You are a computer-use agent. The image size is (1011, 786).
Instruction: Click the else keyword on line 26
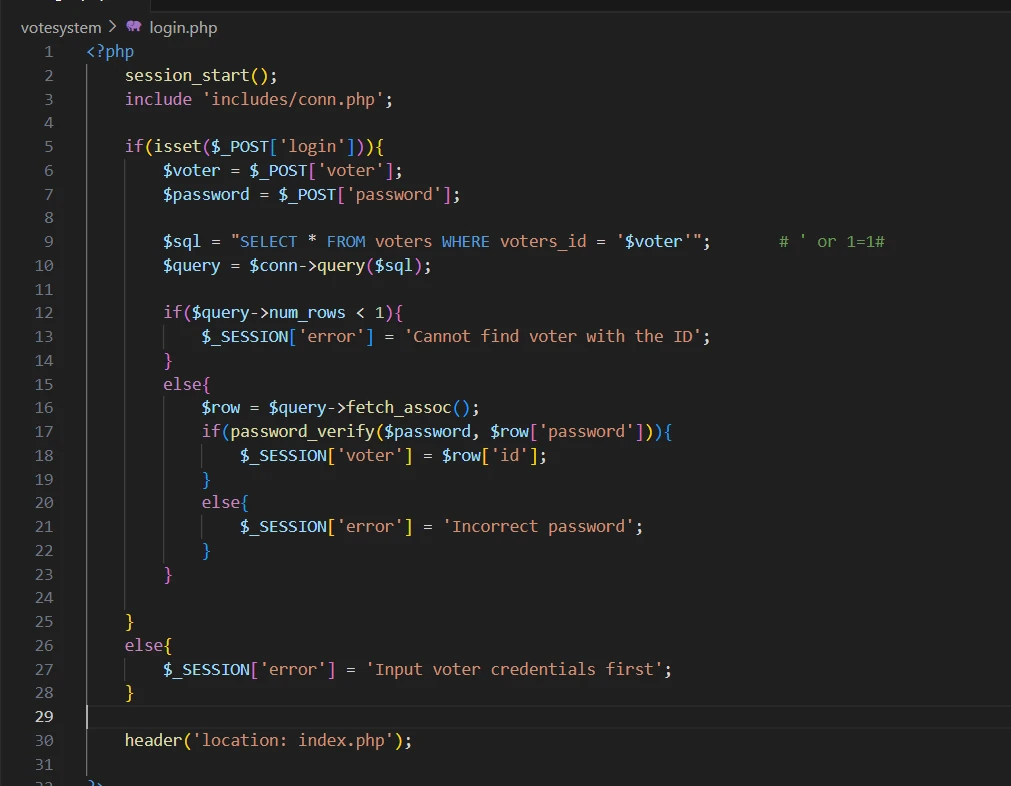click(x=144, y=645)
